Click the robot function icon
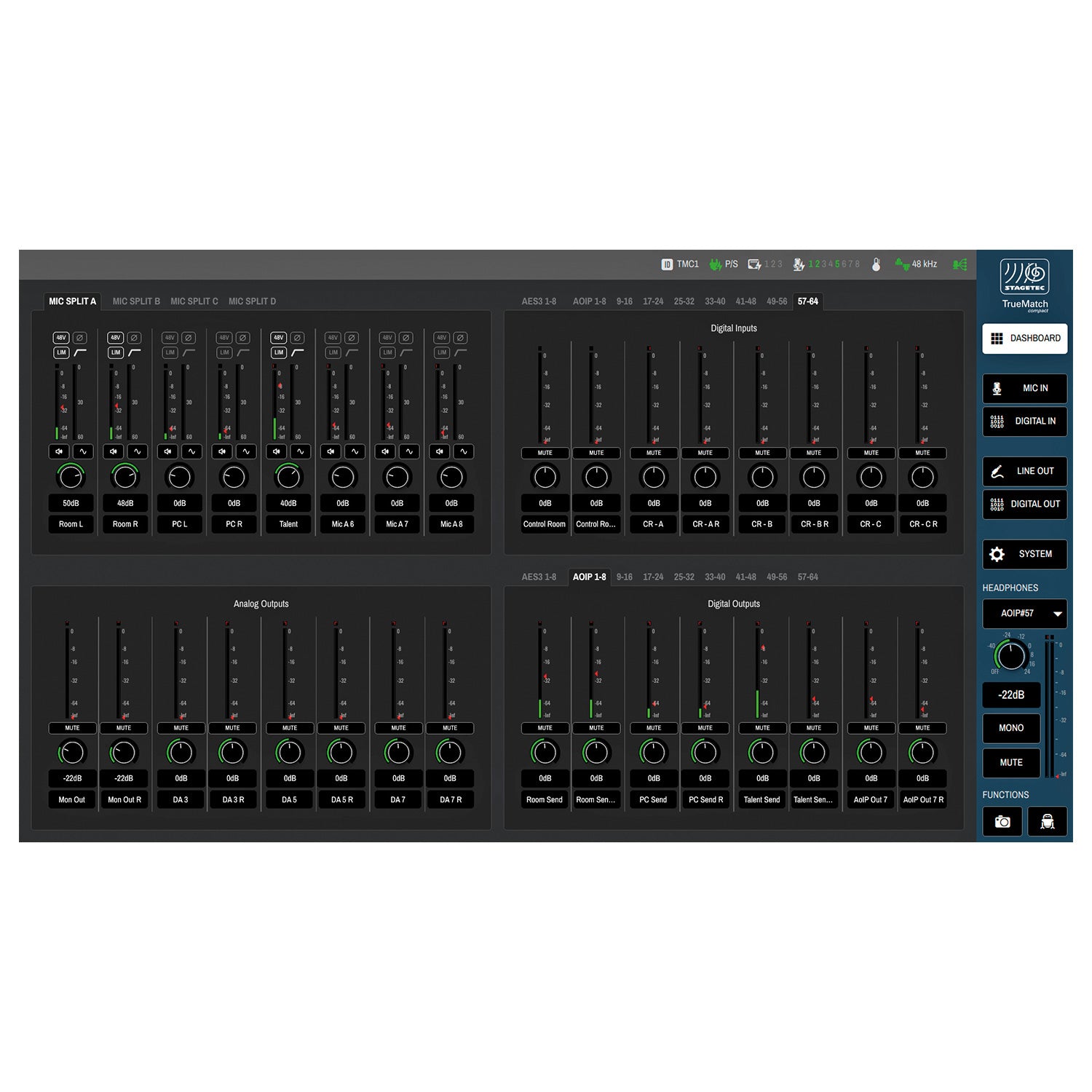Screen dimensions: 1092x1092 [1048, 821]
